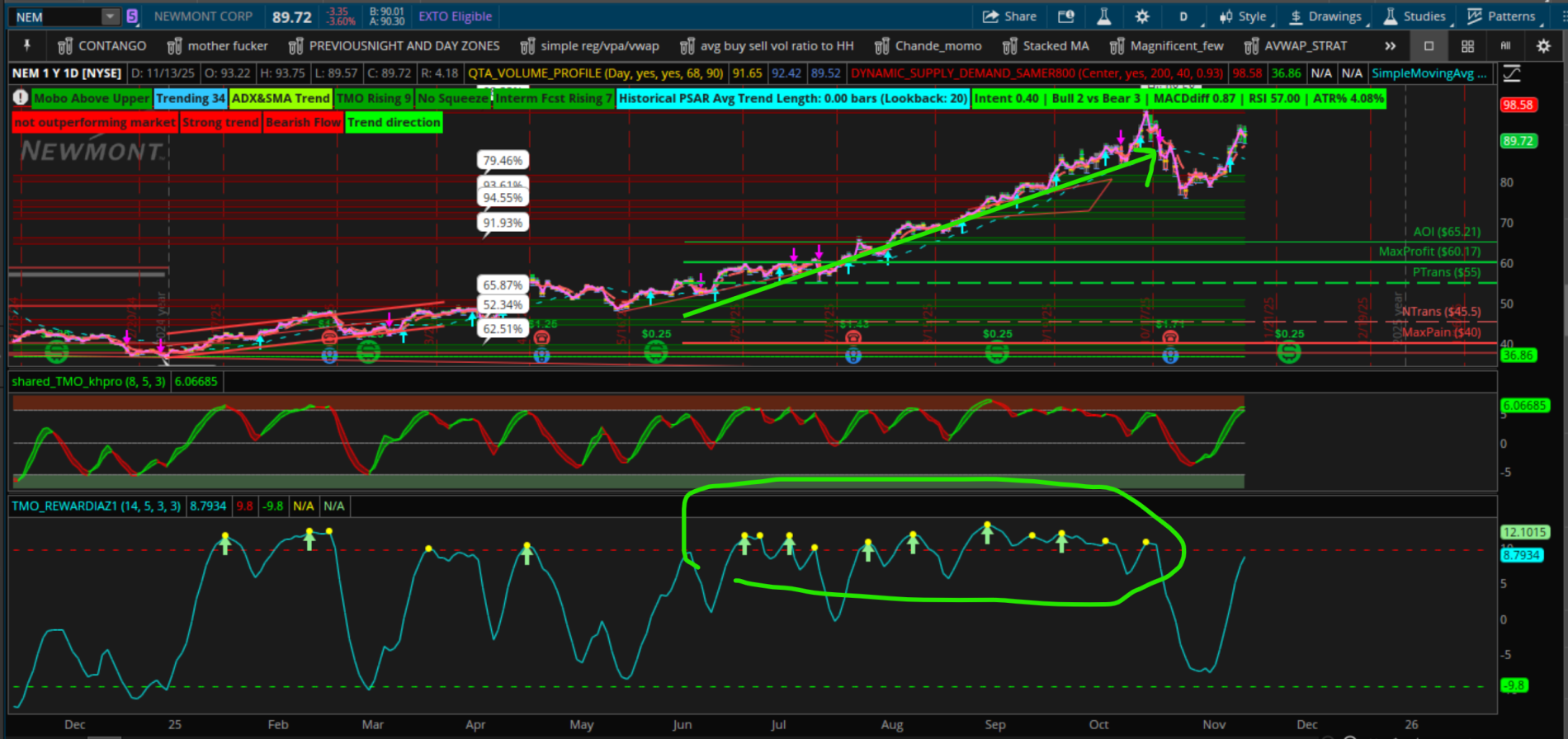Toggle the All study sets button

(x=1505, y=46)
